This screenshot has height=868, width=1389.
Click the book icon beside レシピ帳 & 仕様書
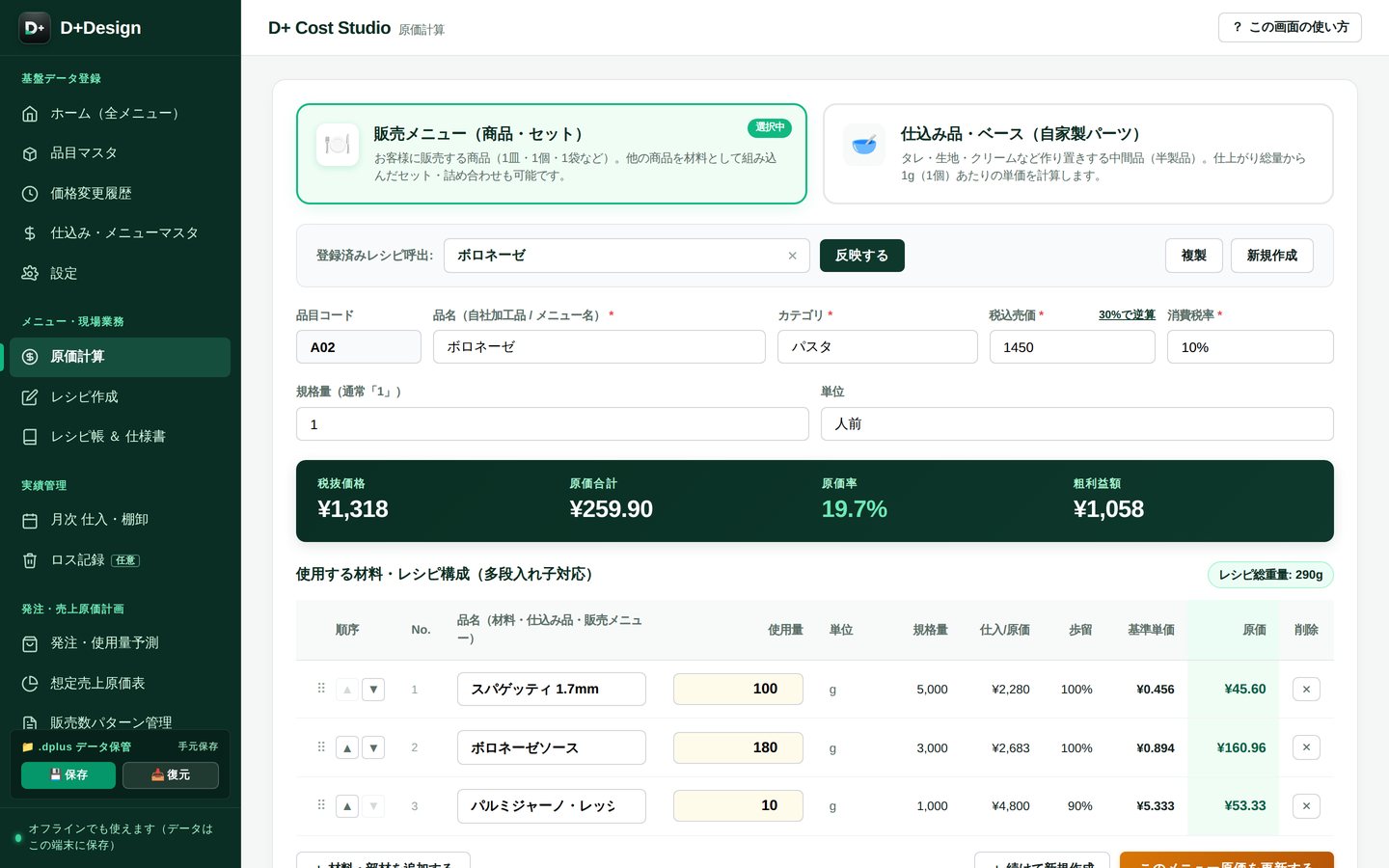click(30, 437)
